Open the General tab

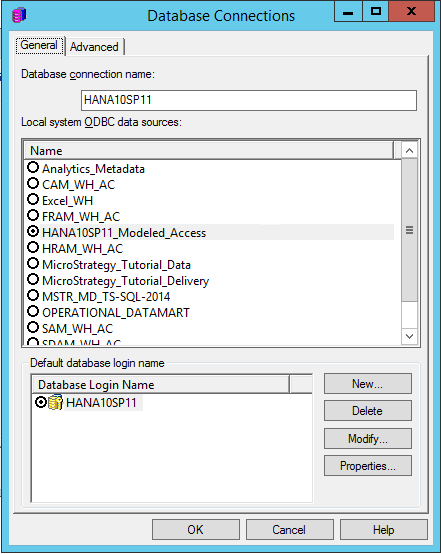[39, 46]
